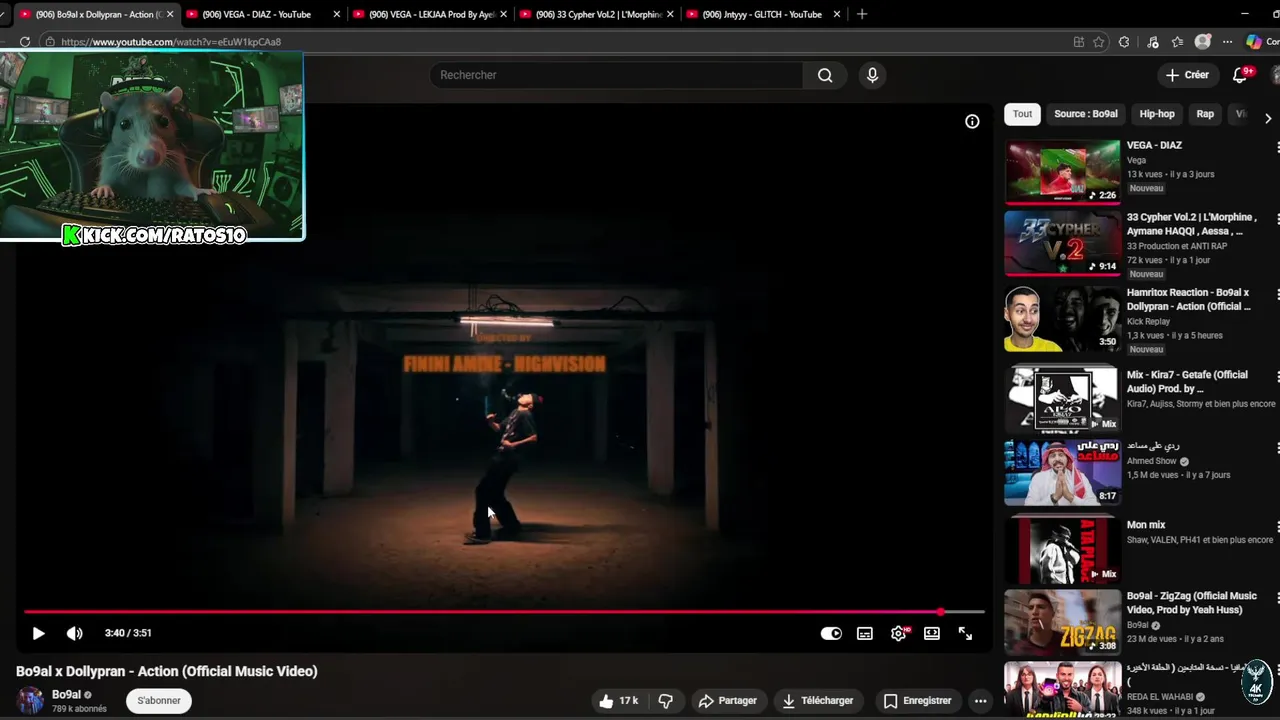Resume playback with the play button

point(38,633)
